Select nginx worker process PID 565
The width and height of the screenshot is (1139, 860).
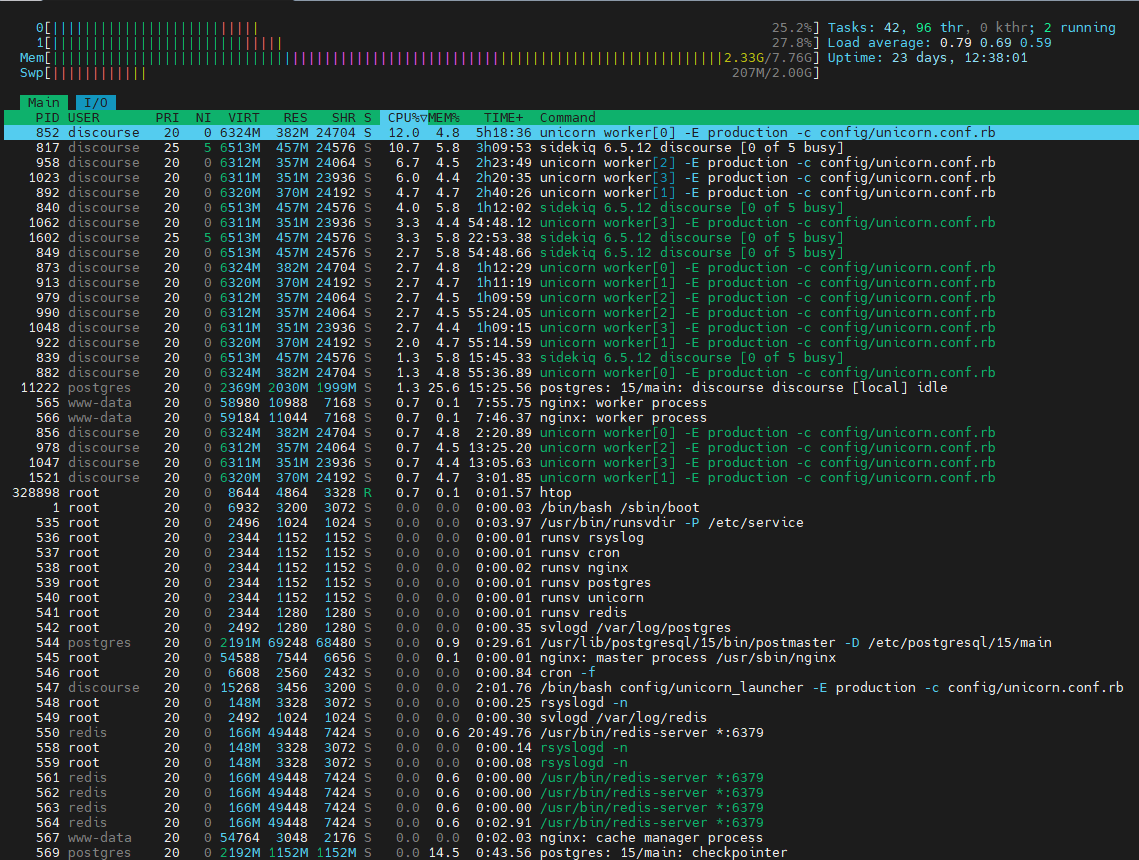(570, 402)
